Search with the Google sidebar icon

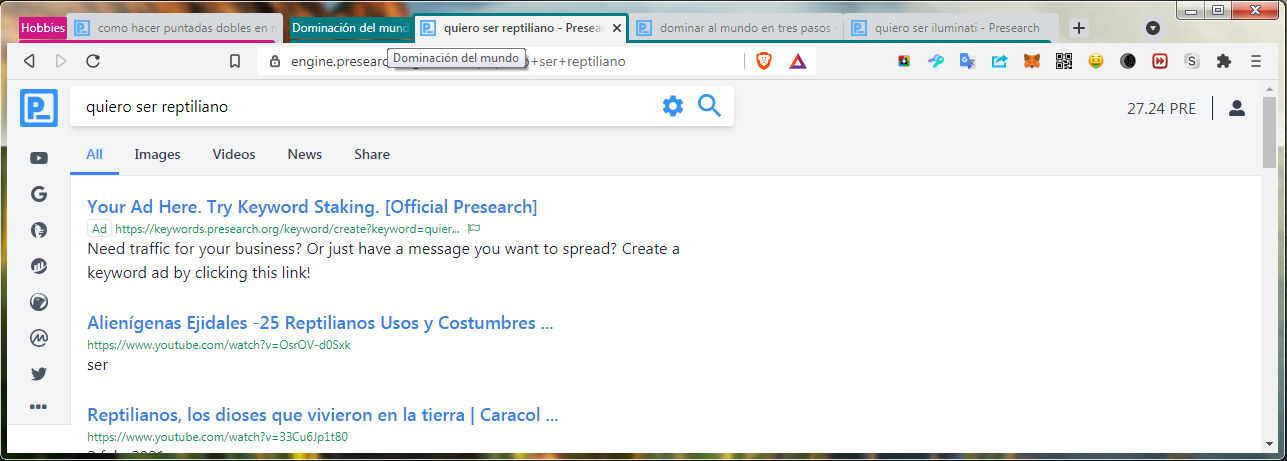pyautogui.click(x=39, y=194)
